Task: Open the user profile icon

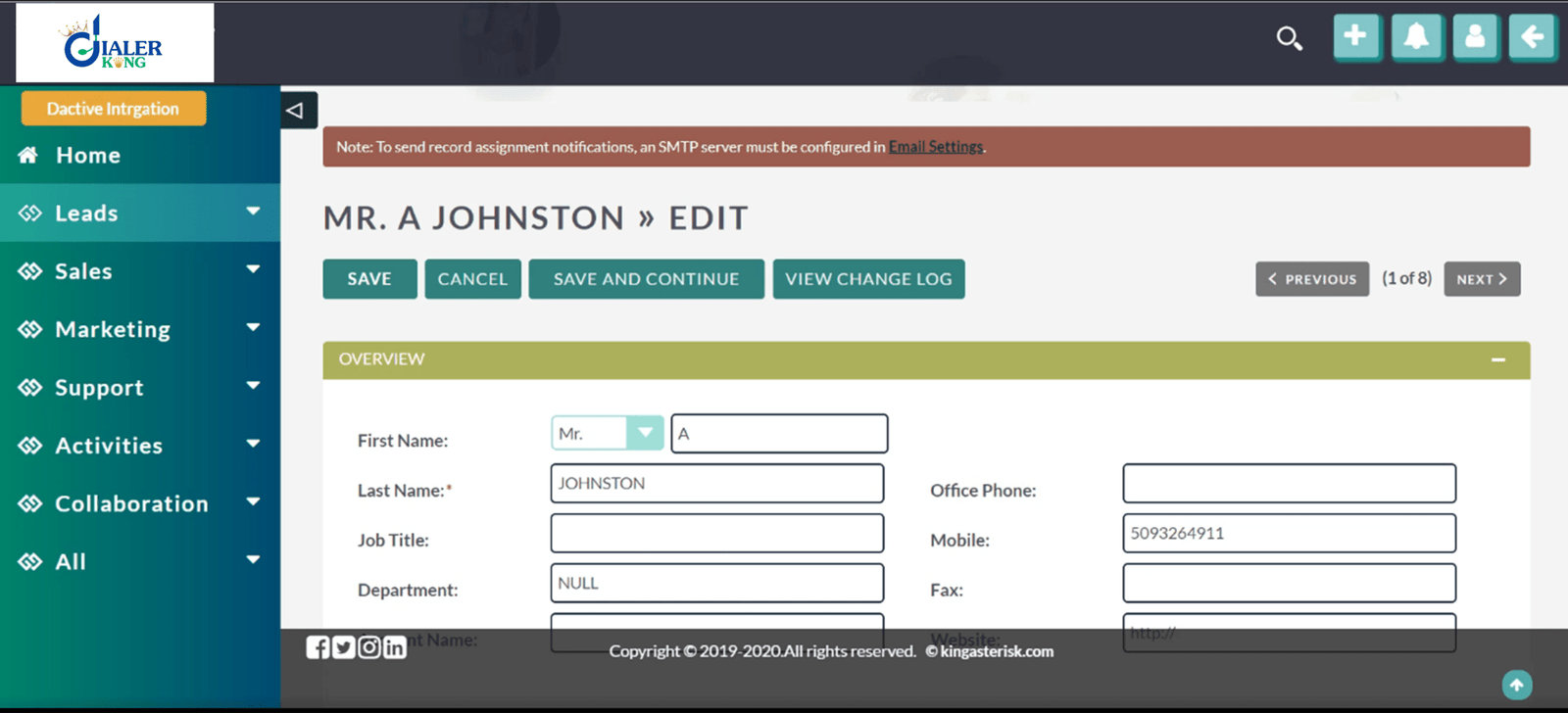Action: (x=1475, y=37)
